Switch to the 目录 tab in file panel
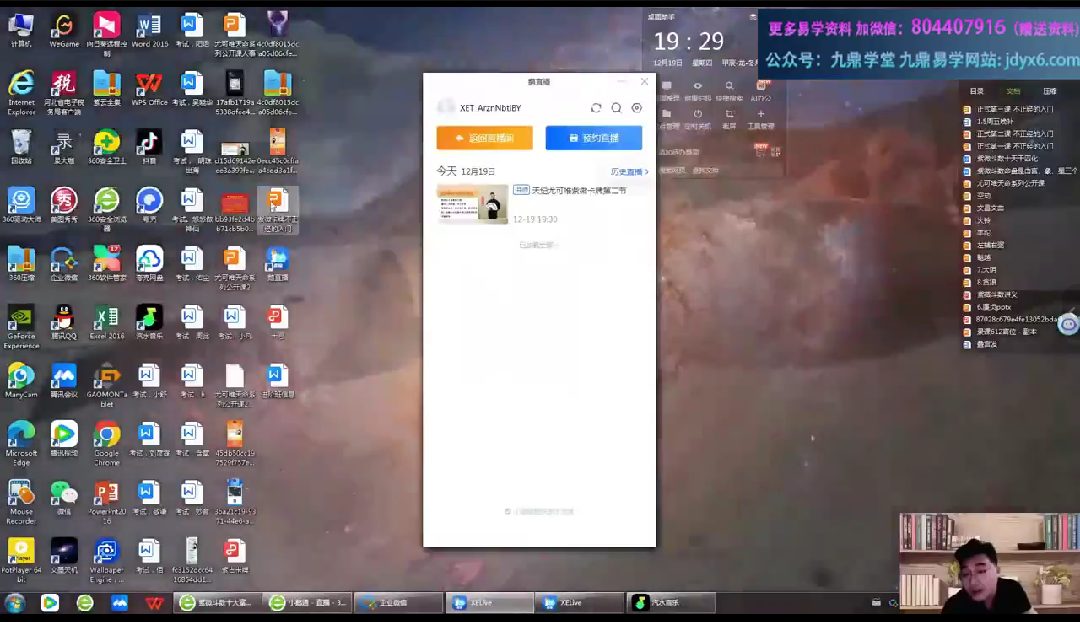This screenshot has width=1080, height=622. pos(977,91)
